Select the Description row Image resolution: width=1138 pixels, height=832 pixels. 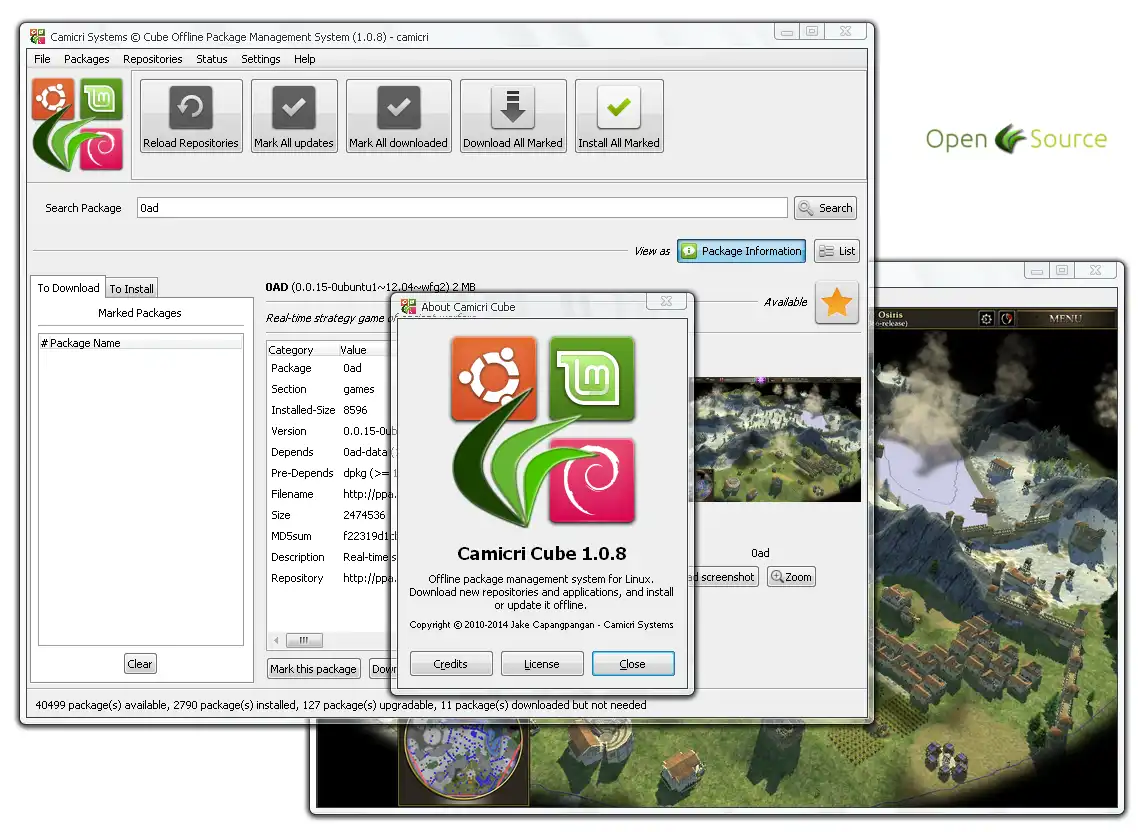point(330,557)
